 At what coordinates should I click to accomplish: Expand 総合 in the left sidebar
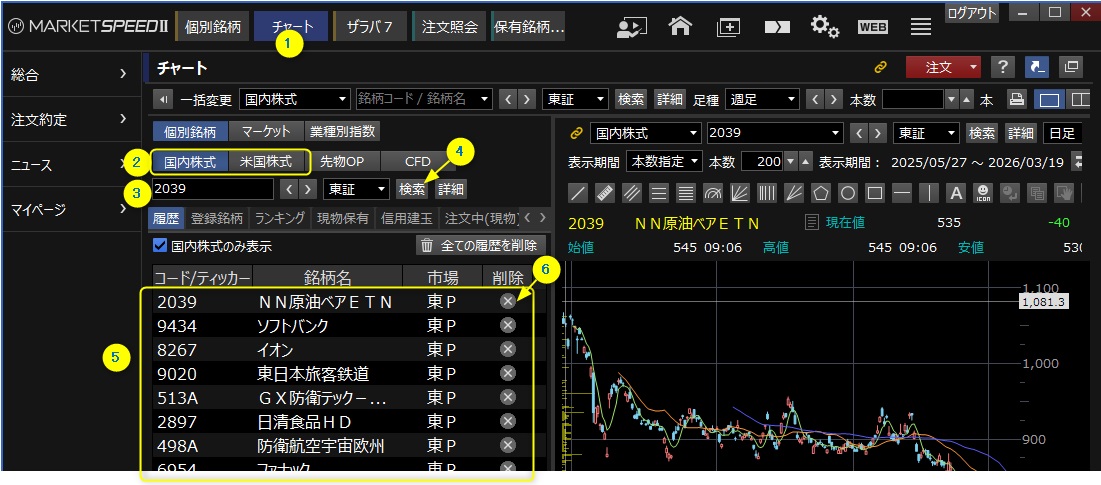pos(71,74)
